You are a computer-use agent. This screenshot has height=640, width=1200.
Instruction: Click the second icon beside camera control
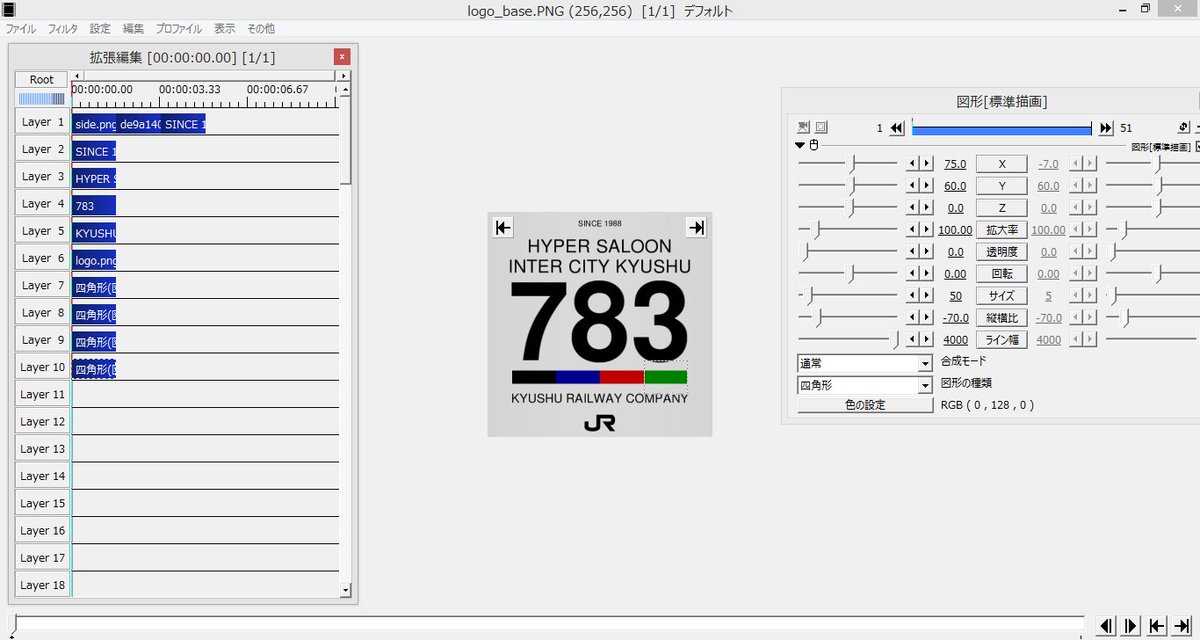point(821,127)
